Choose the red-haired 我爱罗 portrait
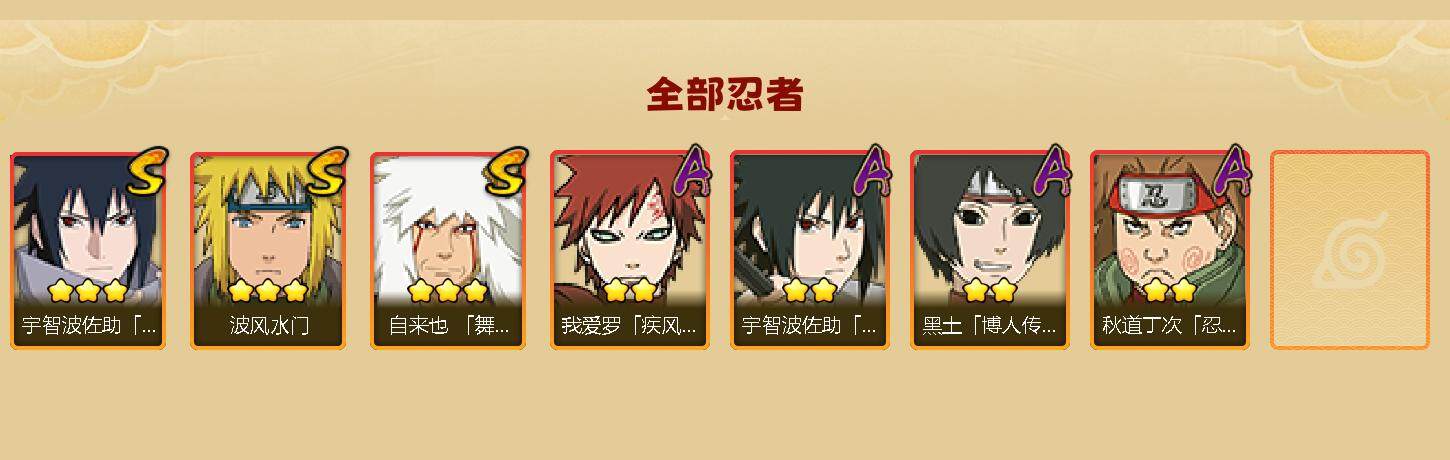This screenshot has height=460, width=1450. (x=628, y=231)
